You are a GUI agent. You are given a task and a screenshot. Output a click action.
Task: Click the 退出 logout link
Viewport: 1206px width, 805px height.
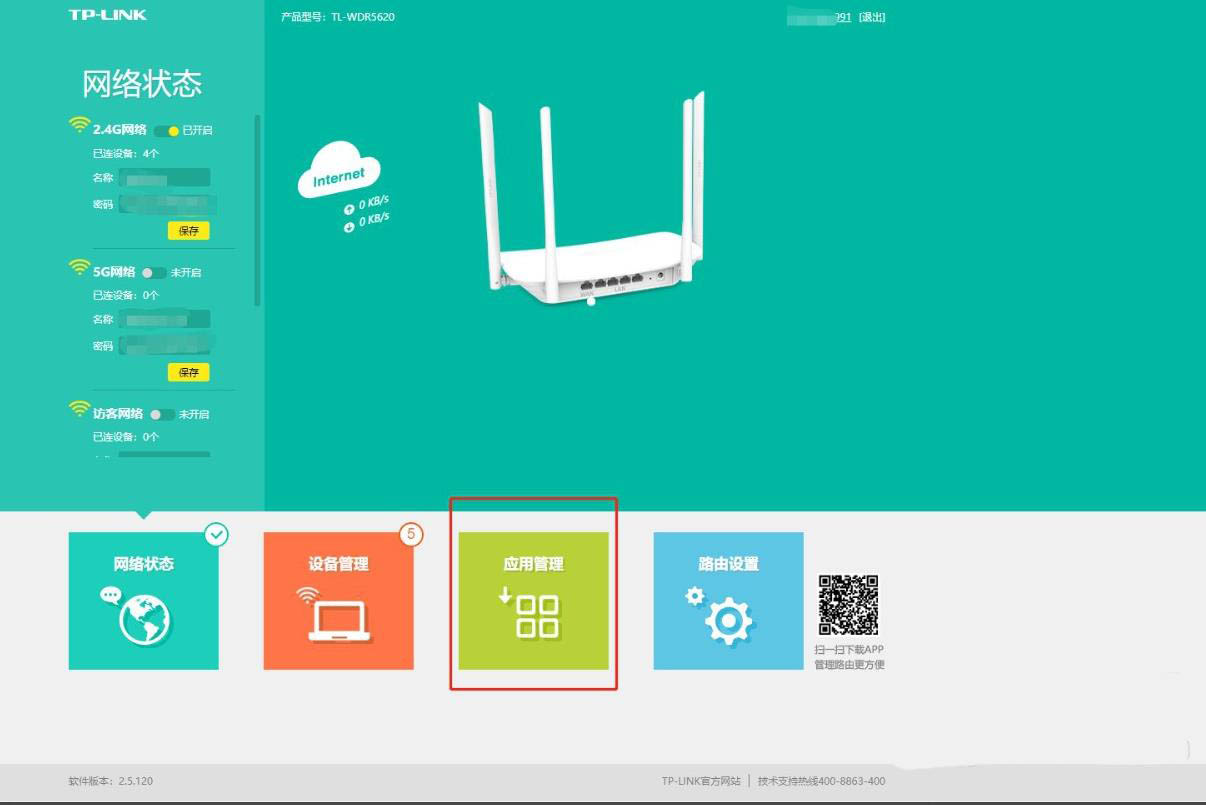[x=872, y=17]
